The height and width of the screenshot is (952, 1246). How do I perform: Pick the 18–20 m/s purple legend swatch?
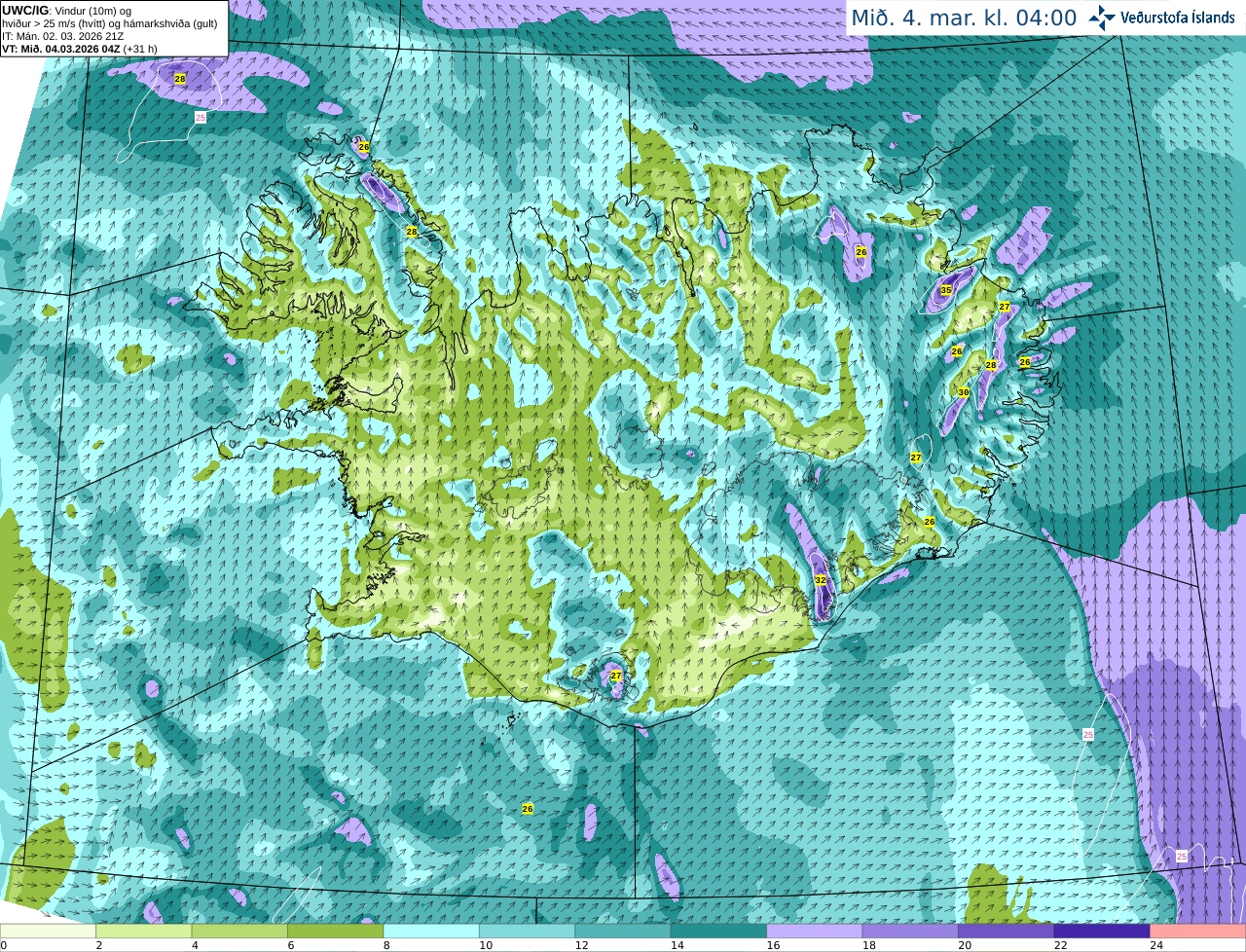coord(910,931)
